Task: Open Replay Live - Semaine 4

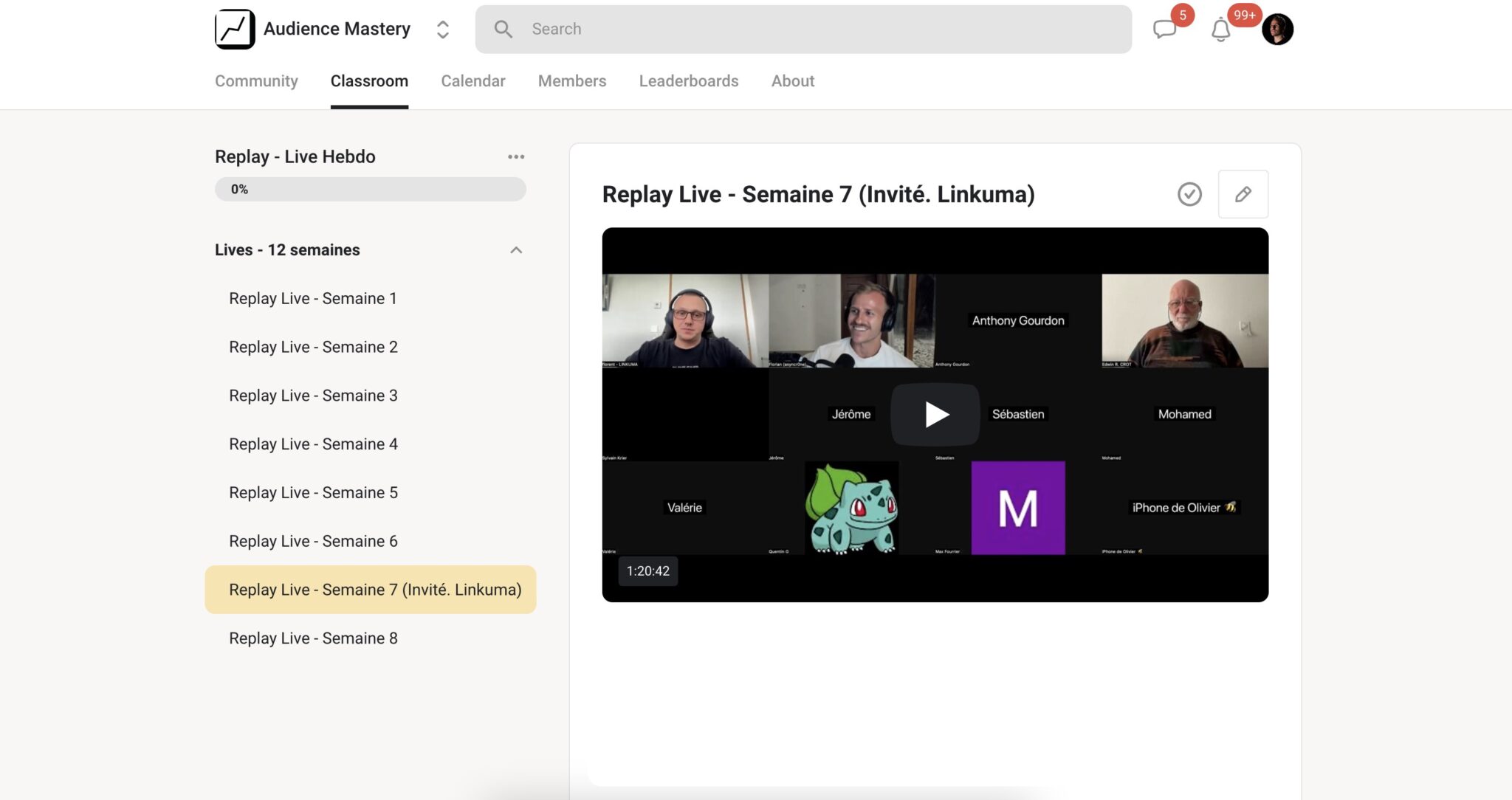Action: coord(371,444)
